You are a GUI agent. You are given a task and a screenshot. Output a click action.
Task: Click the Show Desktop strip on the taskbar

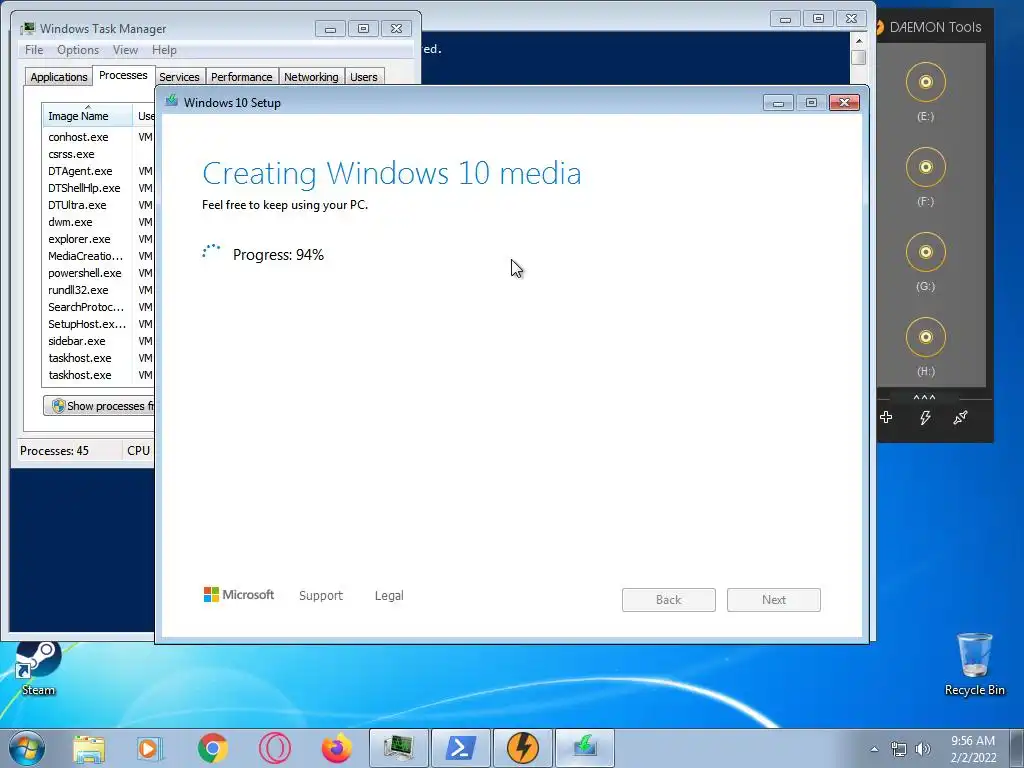[x=1017, y=748]
